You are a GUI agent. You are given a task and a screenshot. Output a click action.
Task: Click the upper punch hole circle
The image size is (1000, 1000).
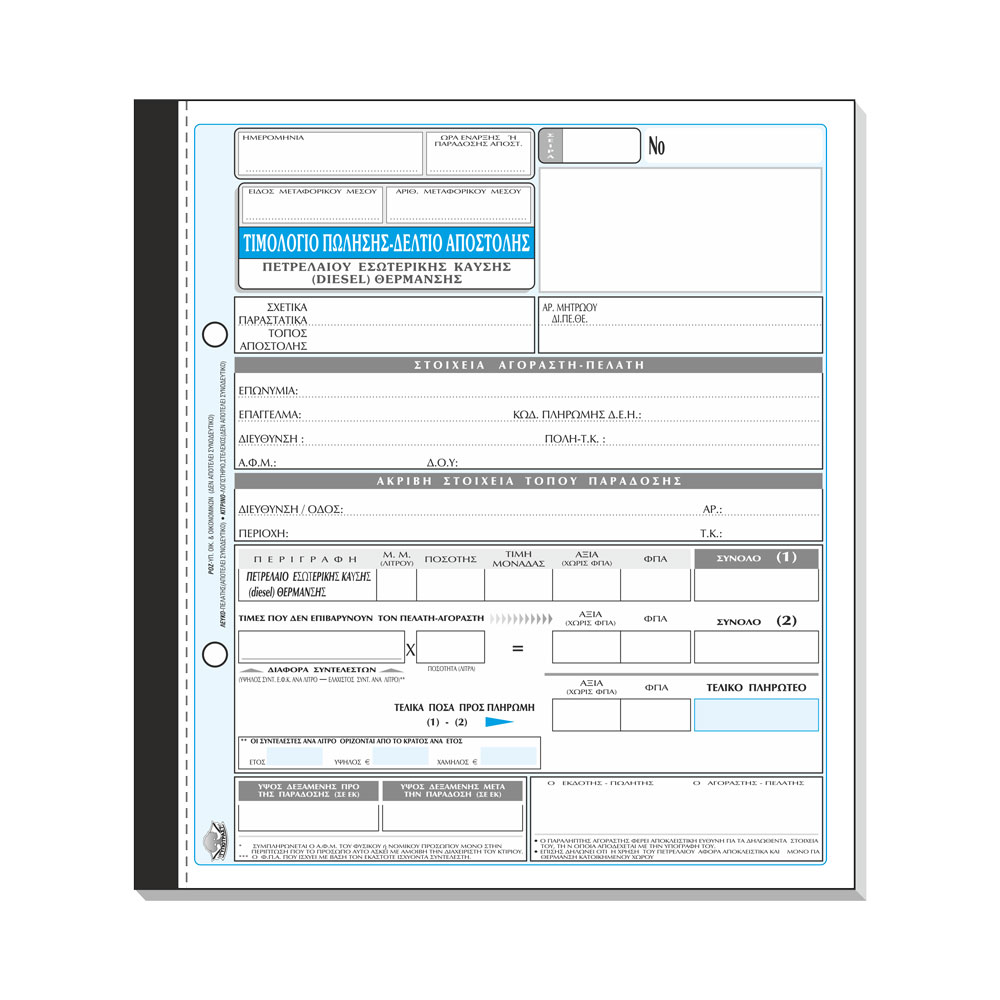point(215,334)
